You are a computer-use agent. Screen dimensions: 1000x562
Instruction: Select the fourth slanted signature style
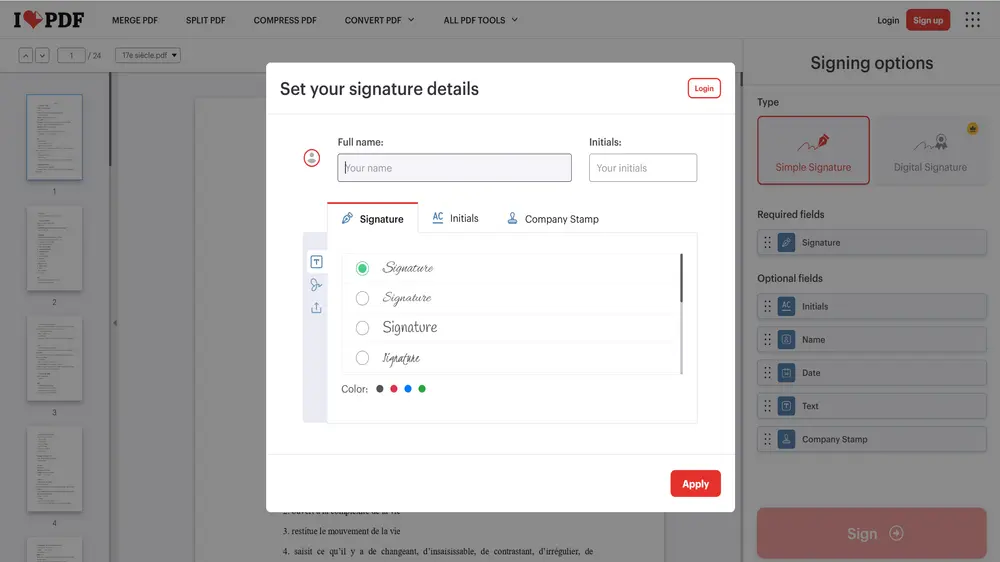pos(362,358)
